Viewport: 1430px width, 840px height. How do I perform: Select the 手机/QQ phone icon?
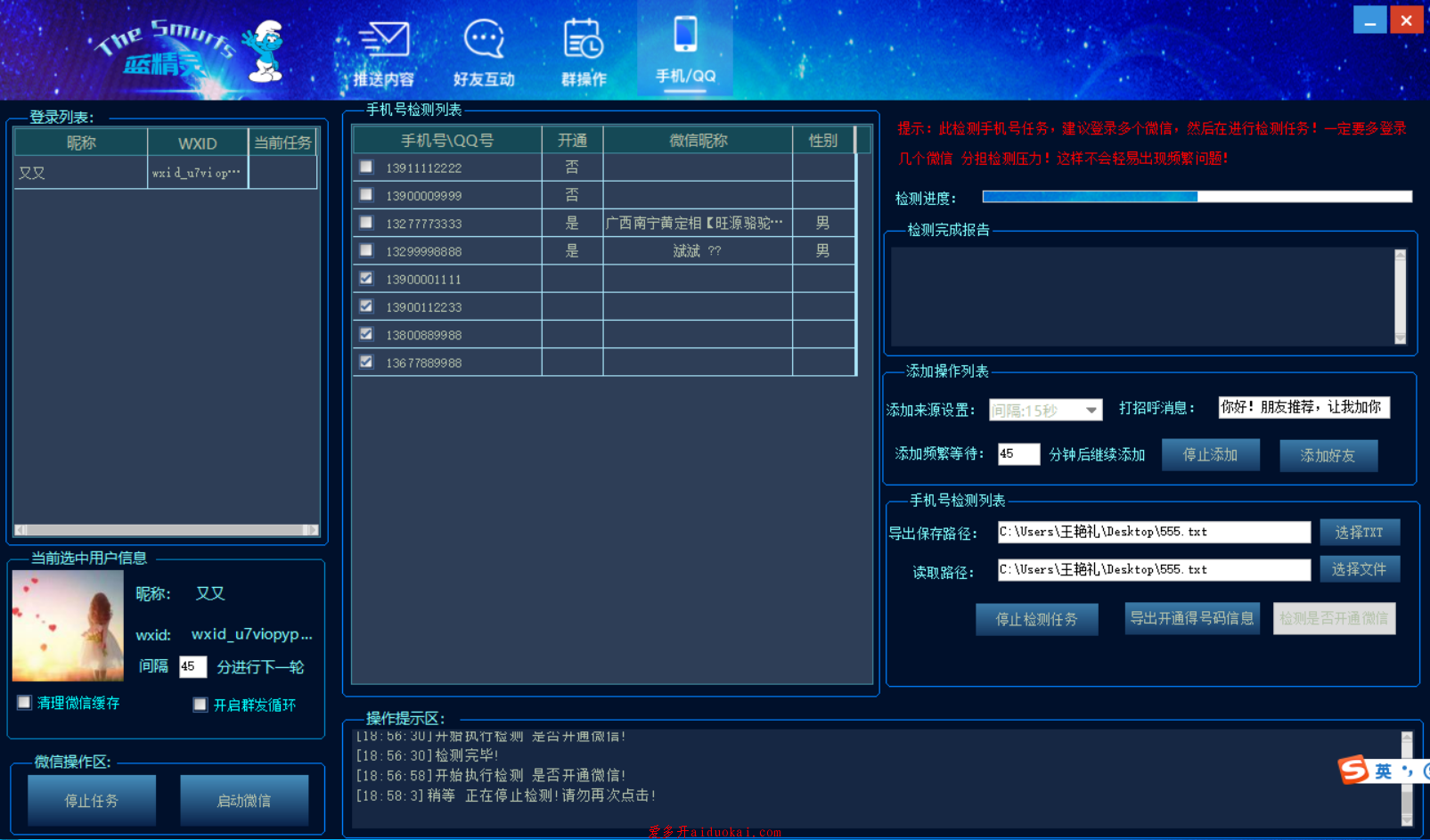point(685,37)
